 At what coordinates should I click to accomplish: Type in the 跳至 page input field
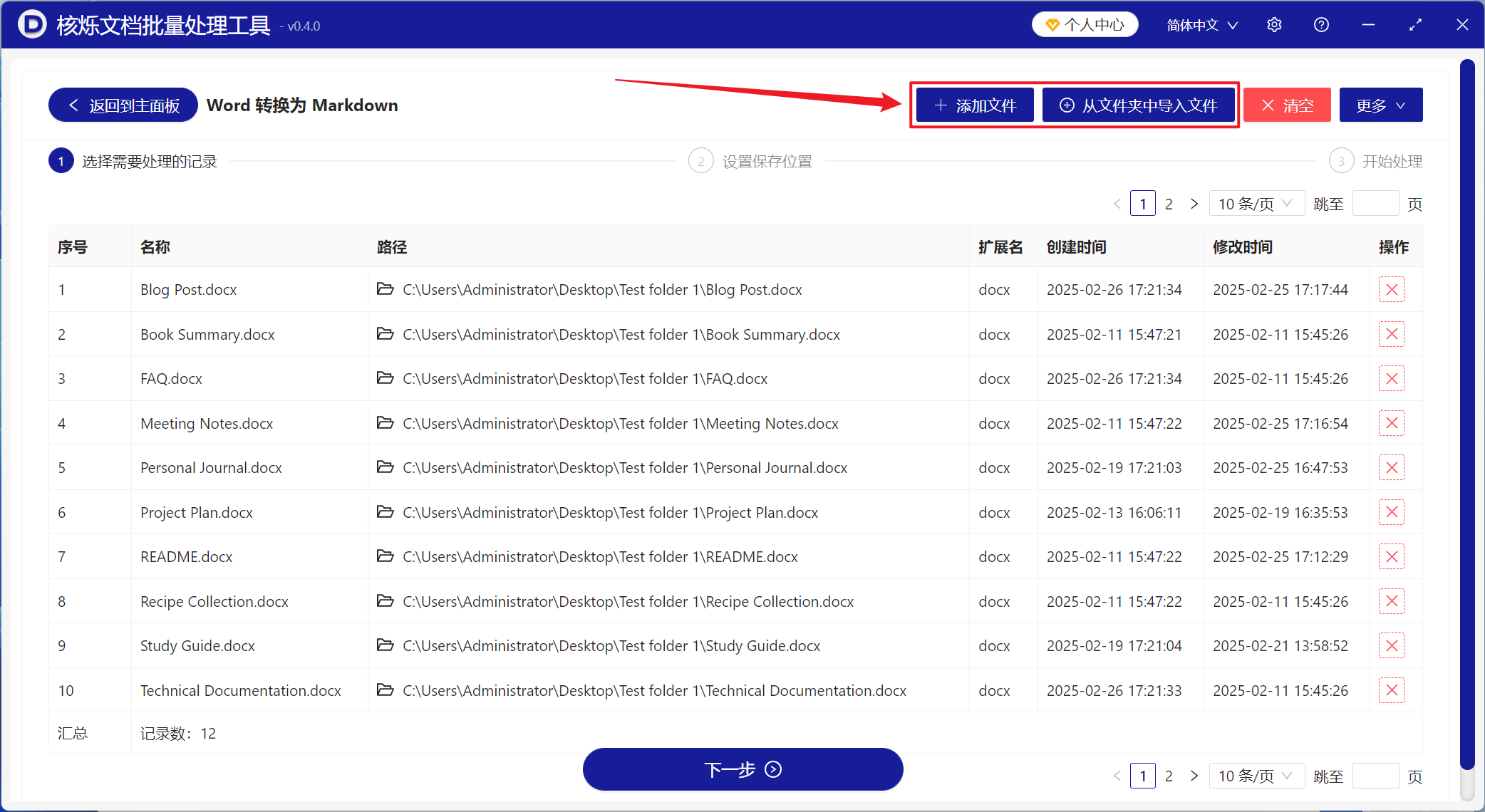(x=1375, y=203)
